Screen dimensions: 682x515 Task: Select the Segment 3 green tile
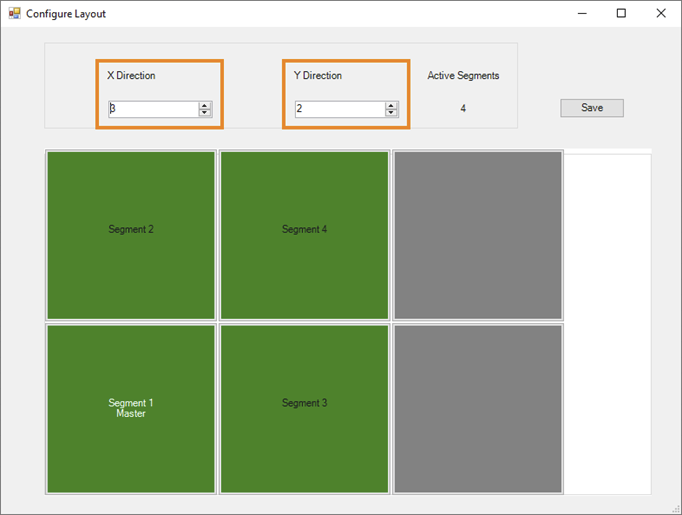304,409
